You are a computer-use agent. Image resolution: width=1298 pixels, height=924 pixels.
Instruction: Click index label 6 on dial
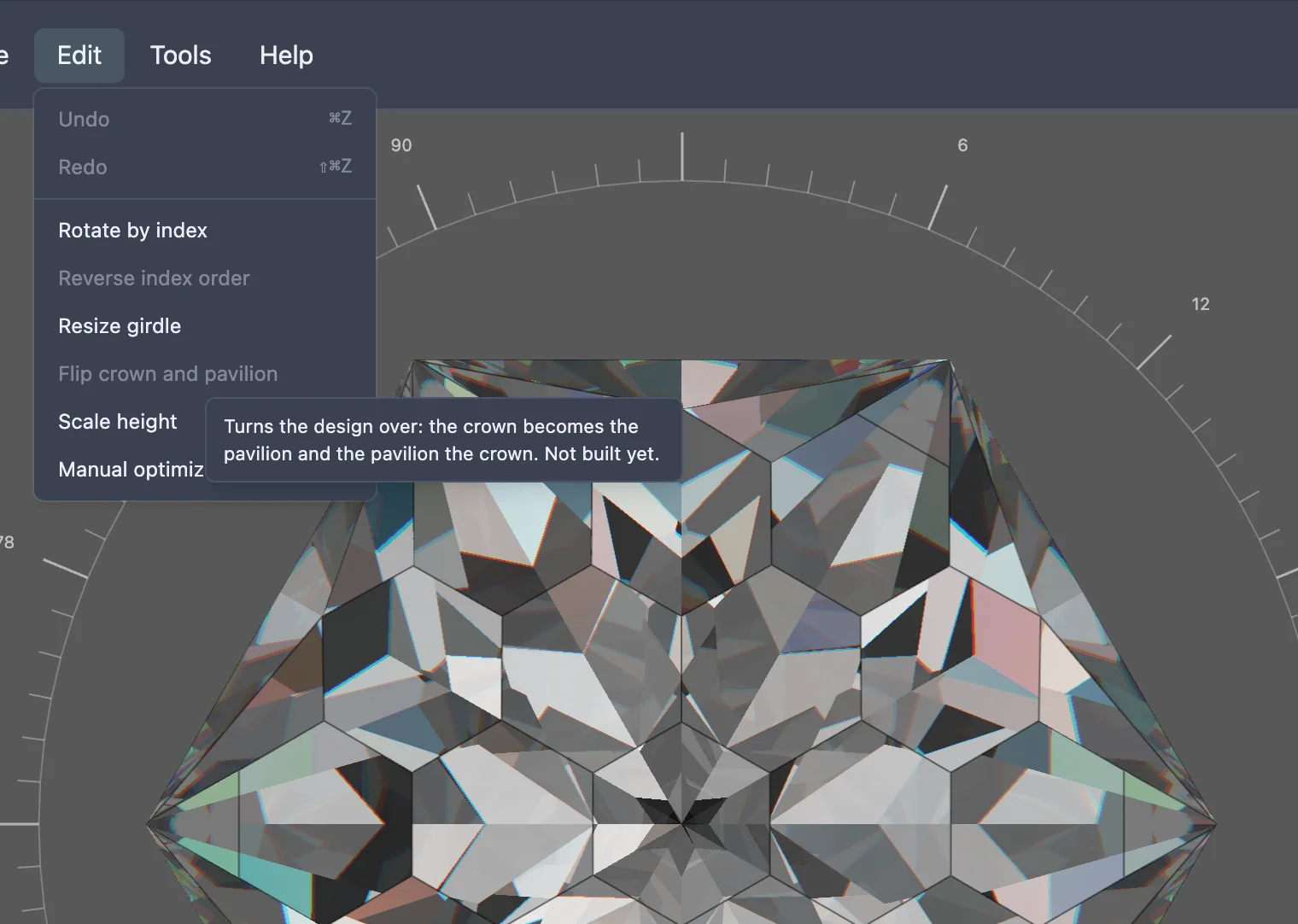[962, 145]
